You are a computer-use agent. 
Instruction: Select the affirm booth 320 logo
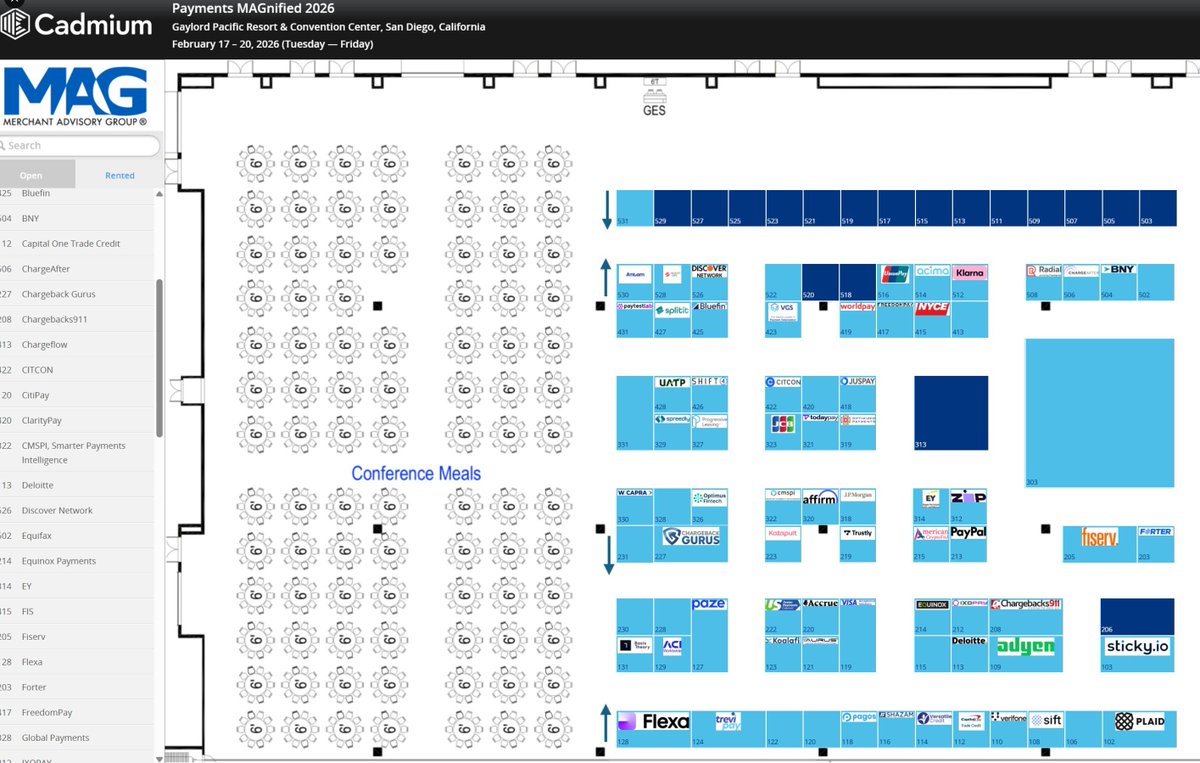(x=820, y=497)
